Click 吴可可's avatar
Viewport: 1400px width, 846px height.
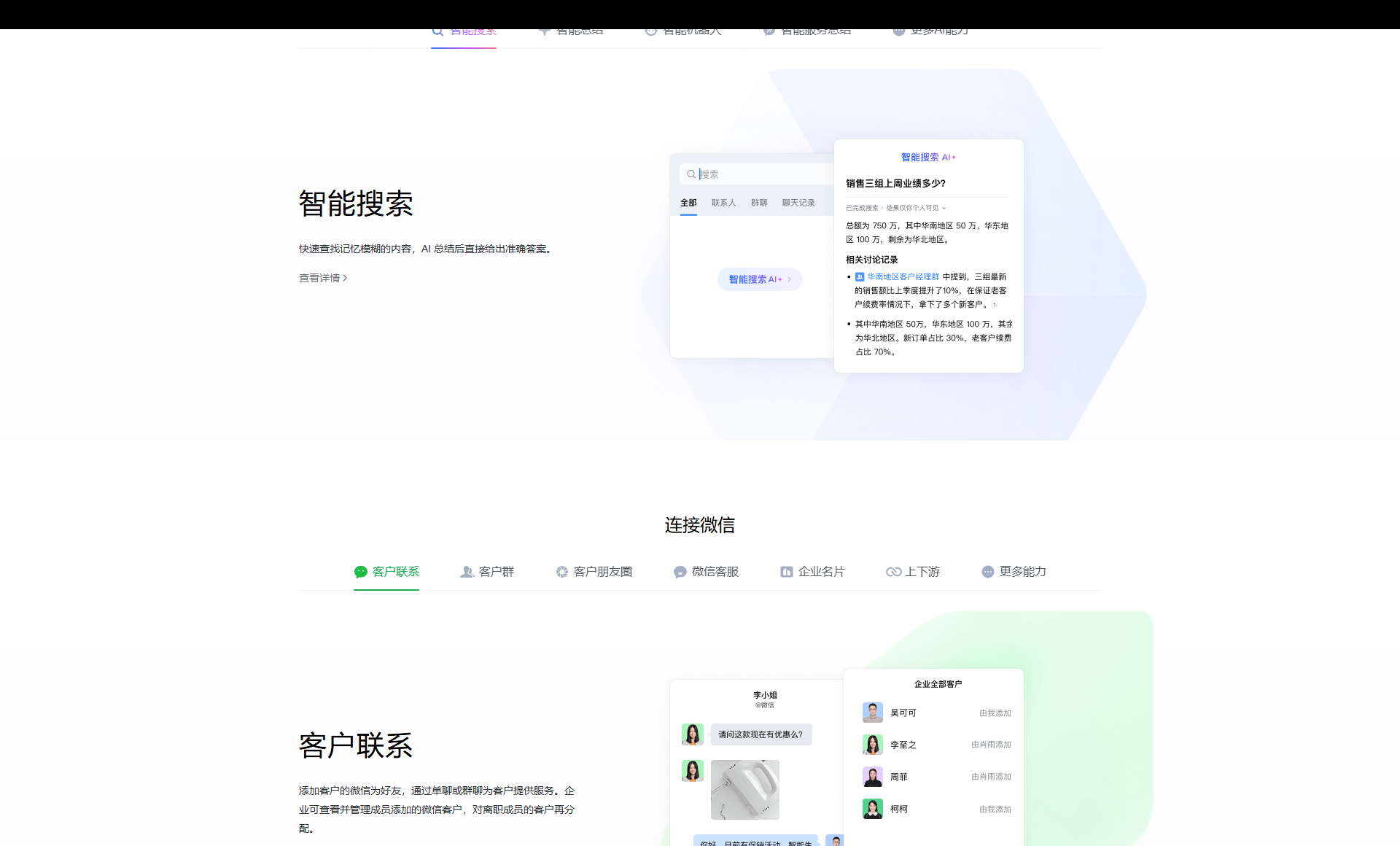pyautogui.click(x=873, y=713)
